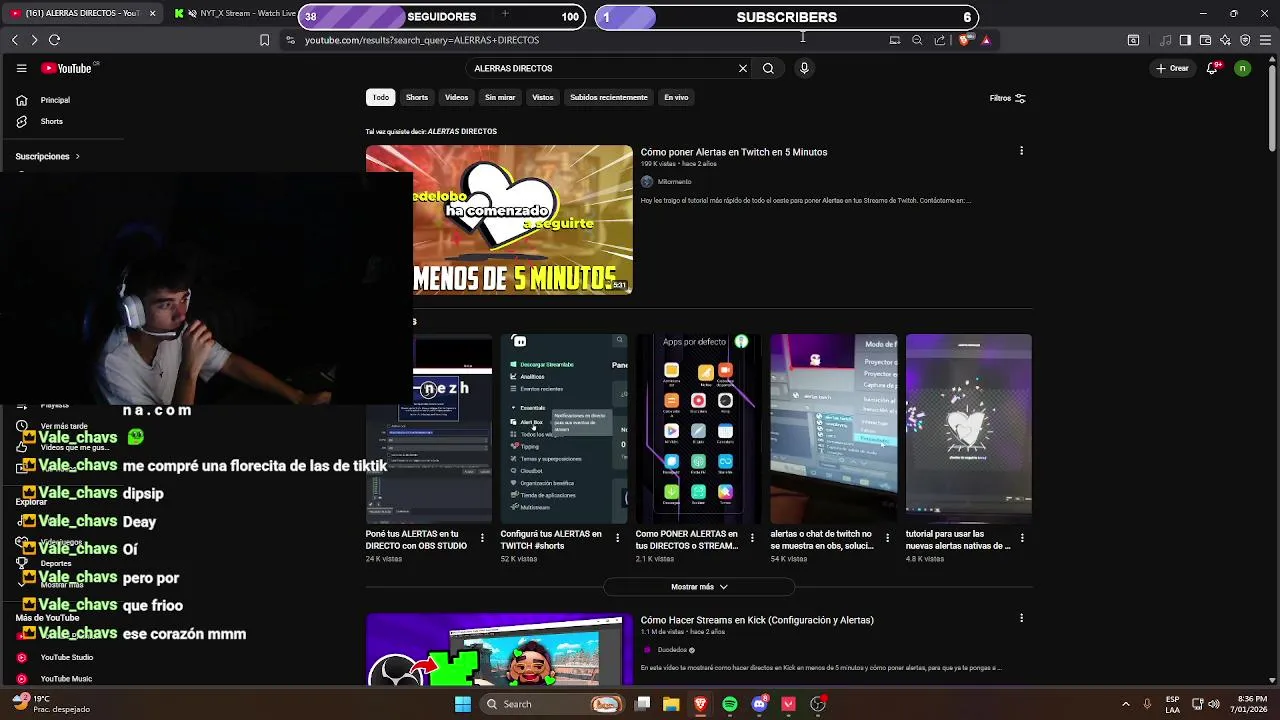Screen dimensions: 1280x720
Task: Bookmark this page
Action: point(264,40)
